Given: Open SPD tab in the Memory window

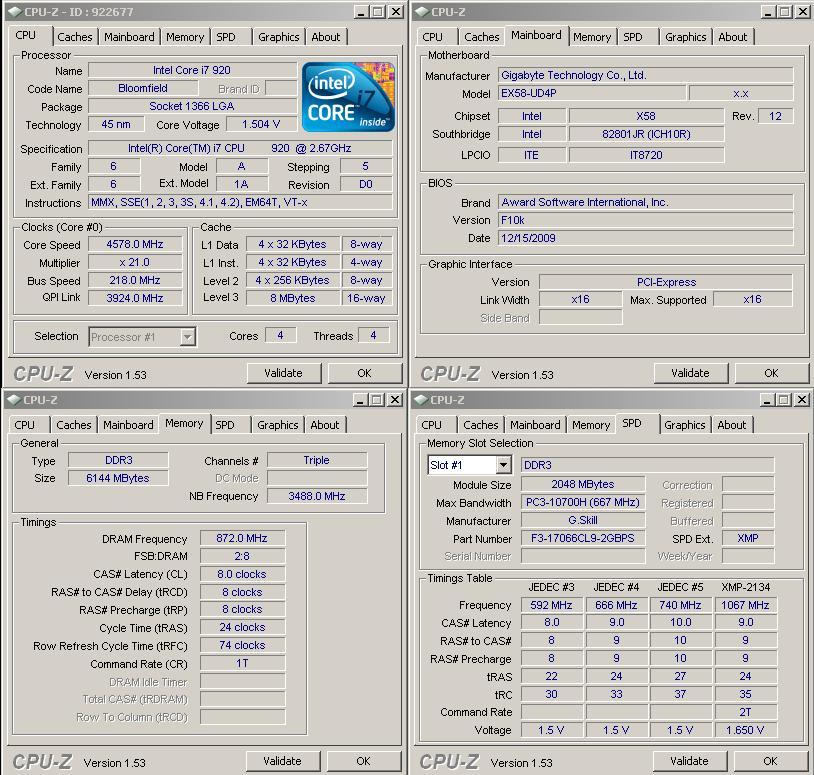Looking at the screenshot, I should point(225,425).
